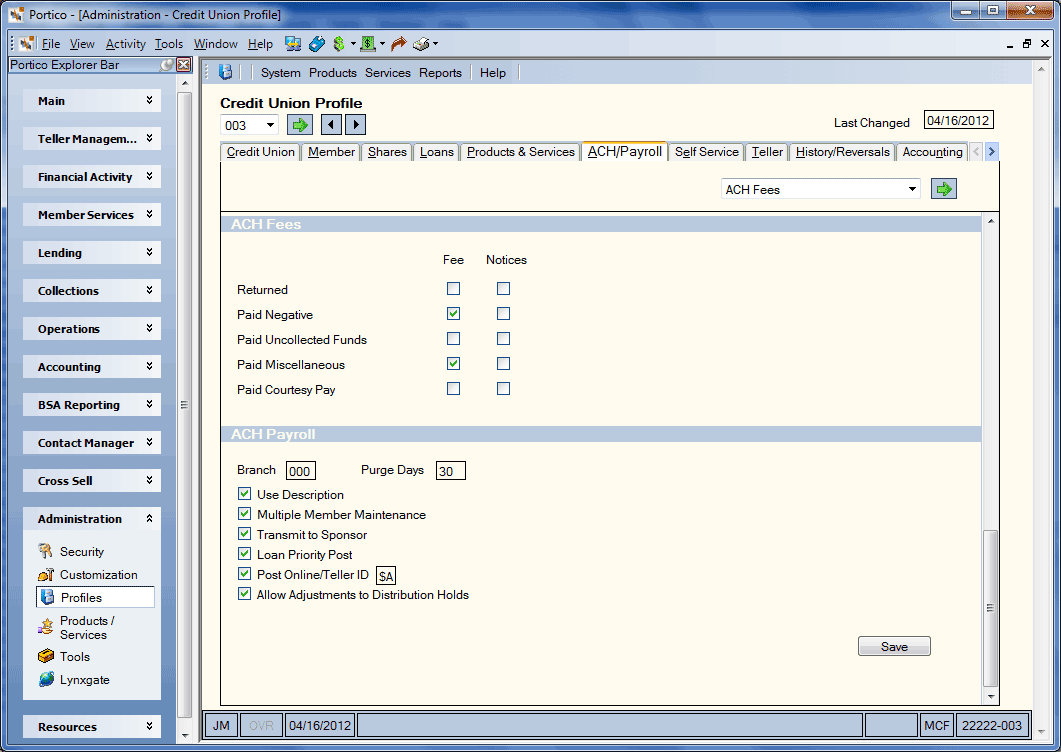Click in the Purge Days field

451,471
